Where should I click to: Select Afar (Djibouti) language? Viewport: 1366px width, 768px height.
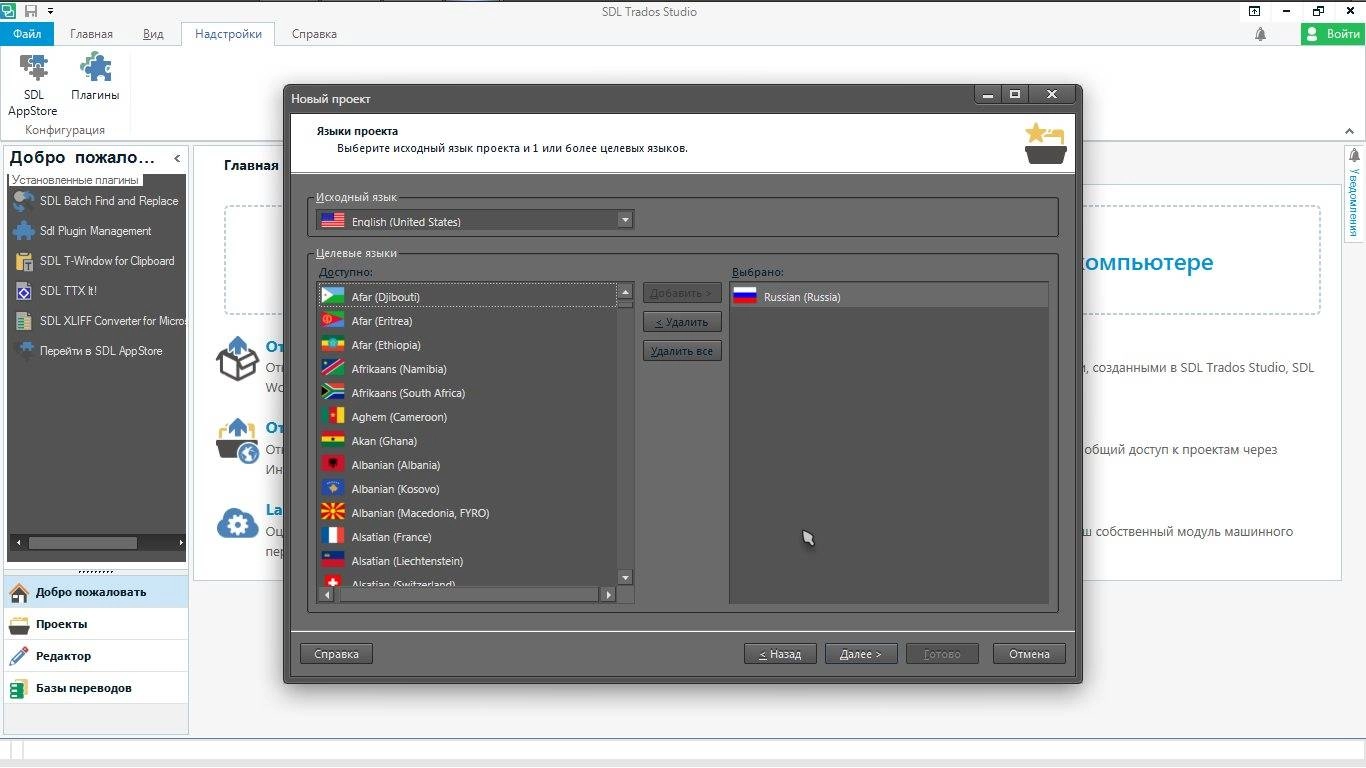pyautogui.click(x=468, y=297)
